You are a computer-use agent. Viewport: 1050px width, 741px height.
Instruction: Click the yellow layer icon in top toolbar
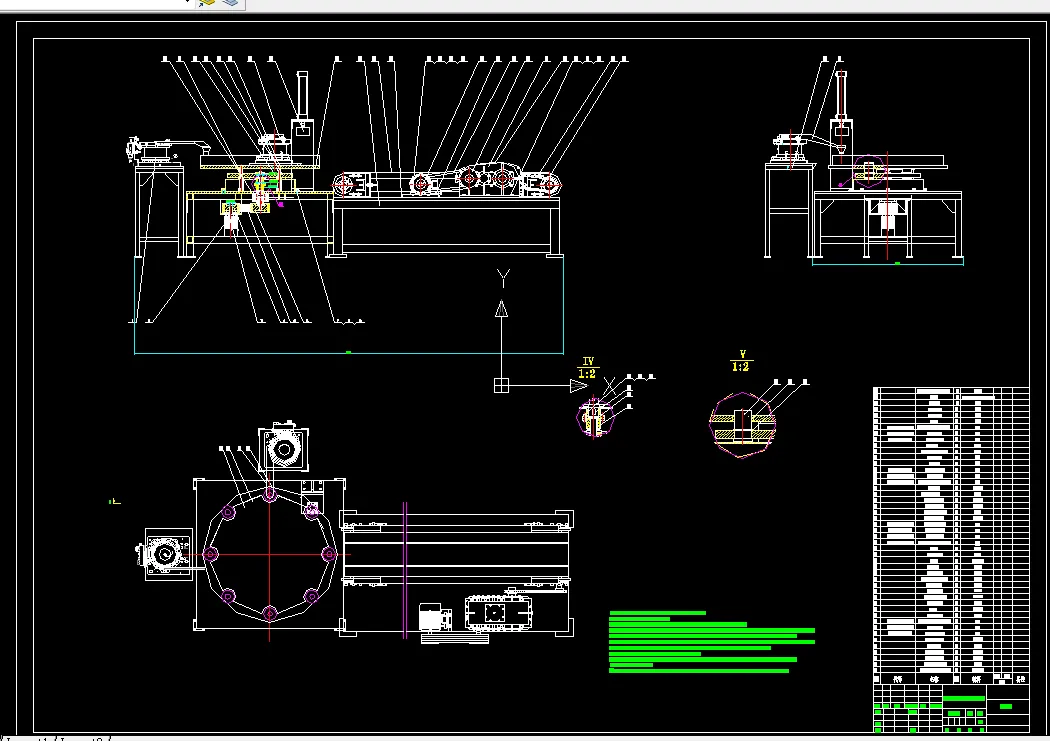(207, 3)
